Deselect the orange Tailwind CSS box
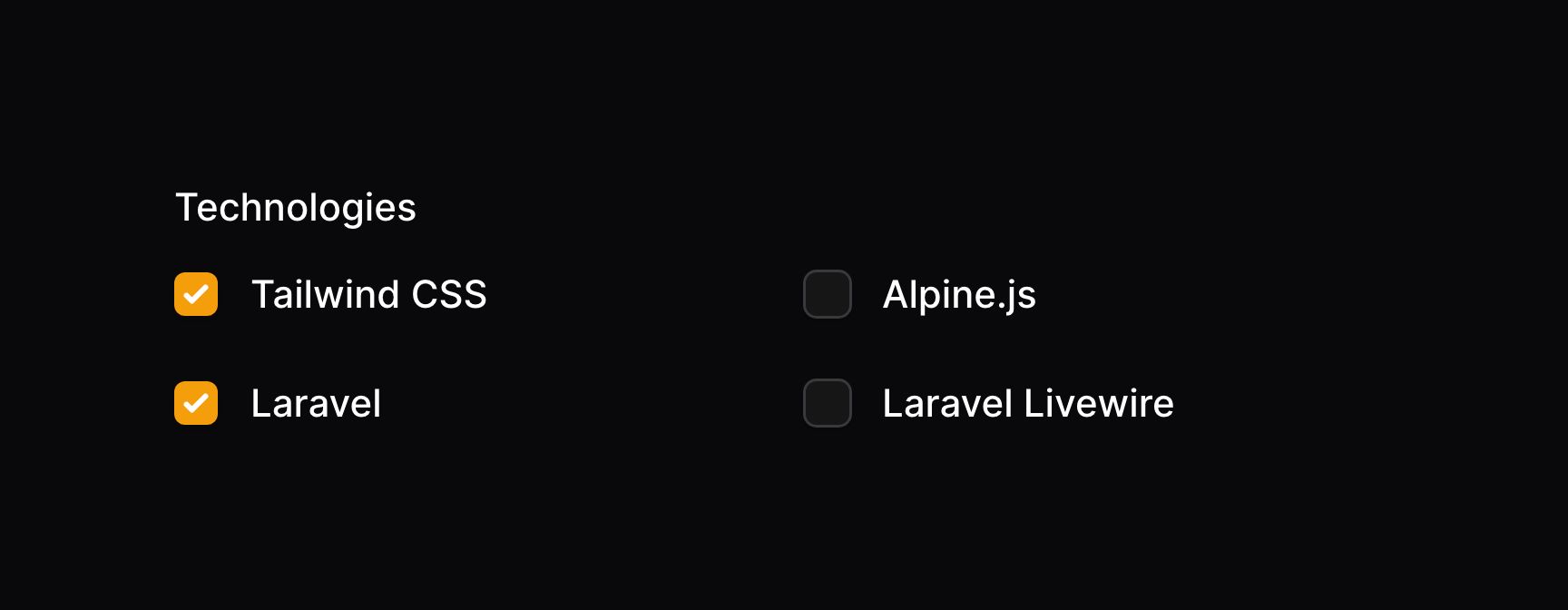Image resolution: width=1568 pixels, height=610 pixels. [x=196, y=294]
